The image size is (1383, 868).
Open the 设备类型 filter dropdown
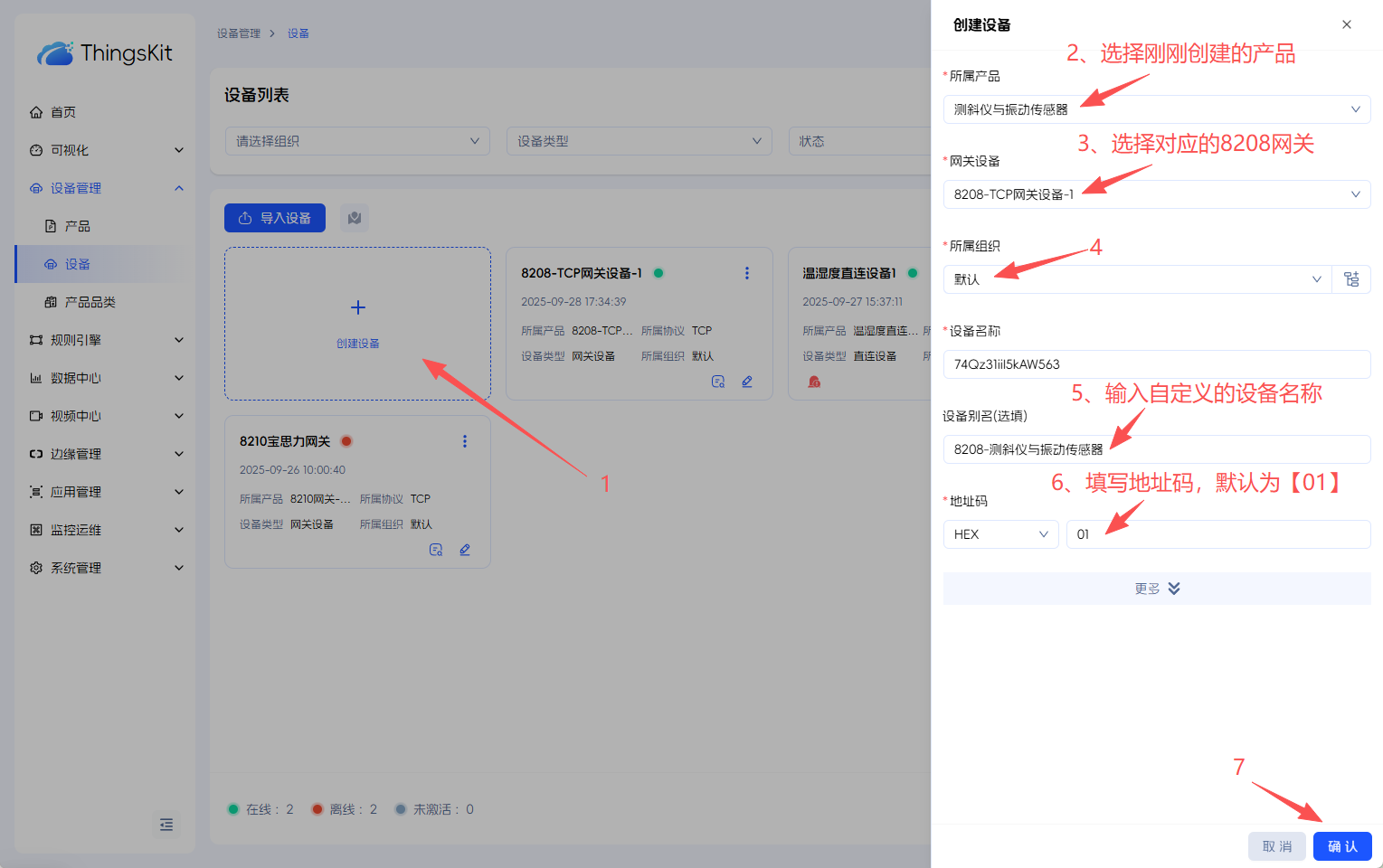click(639, 141)
